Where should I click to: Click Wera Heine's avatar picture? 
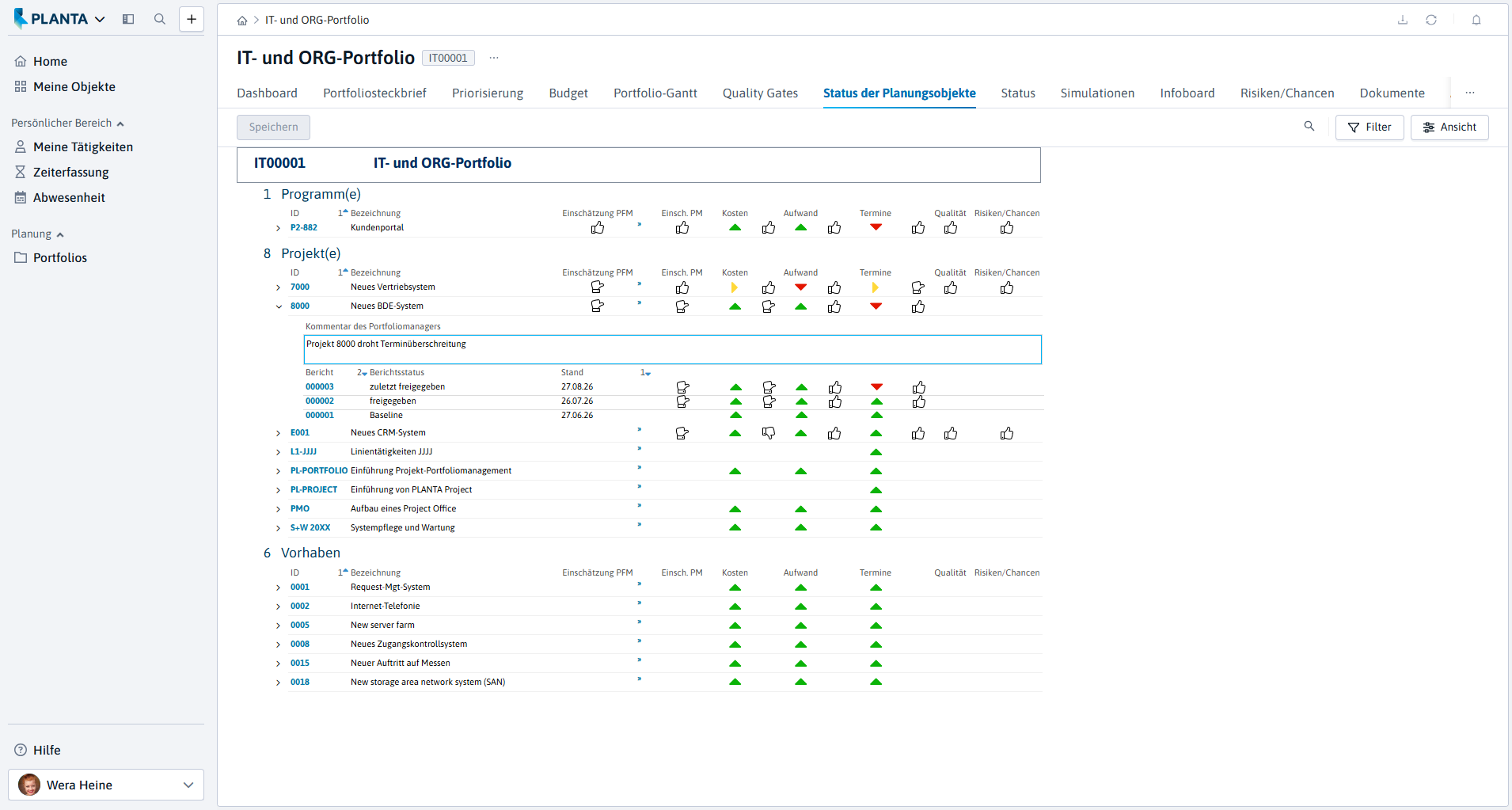(x=29, y=785)
